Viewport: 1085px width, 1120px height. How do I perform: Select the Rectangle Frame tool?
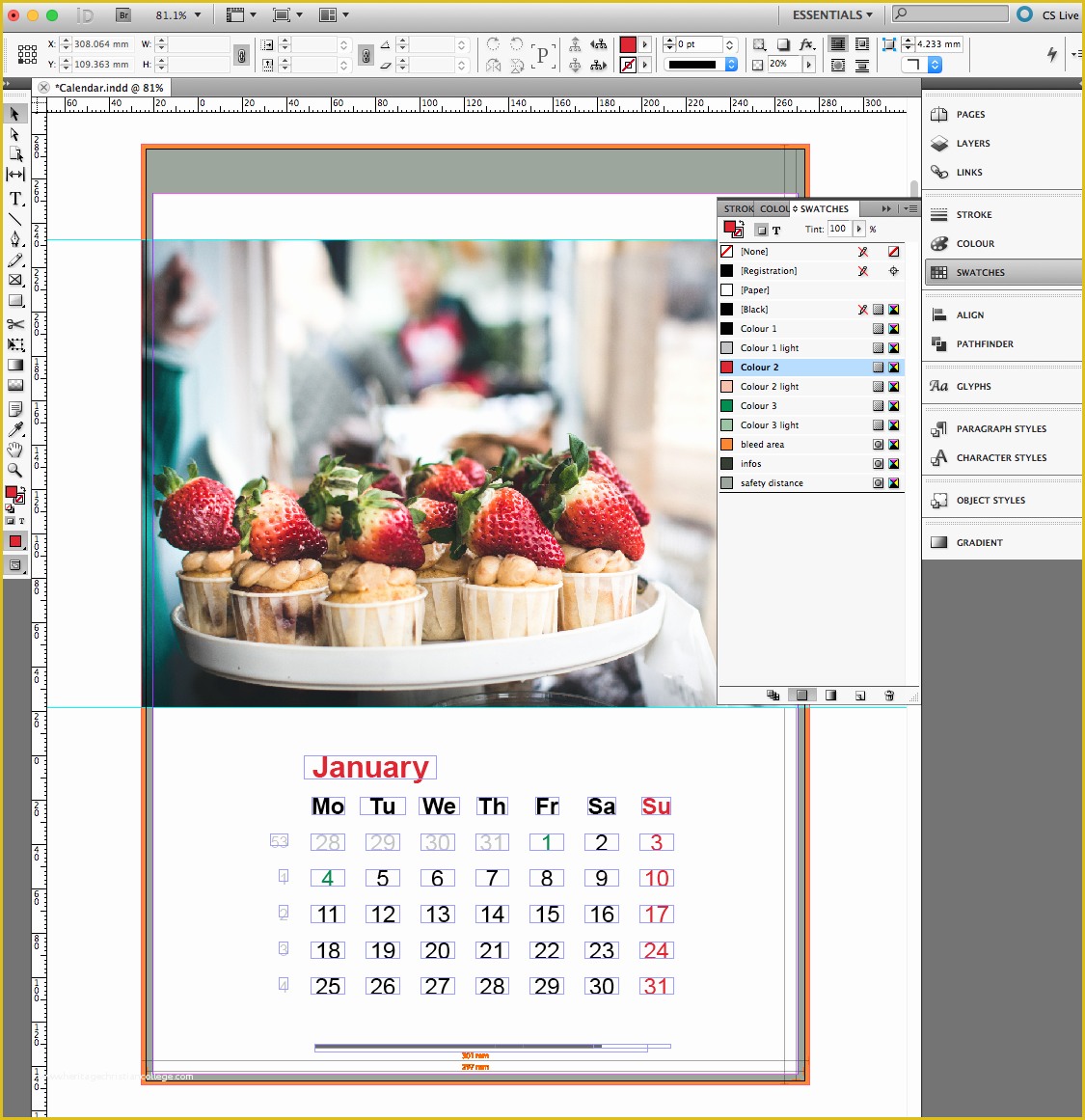click(15, 280)
